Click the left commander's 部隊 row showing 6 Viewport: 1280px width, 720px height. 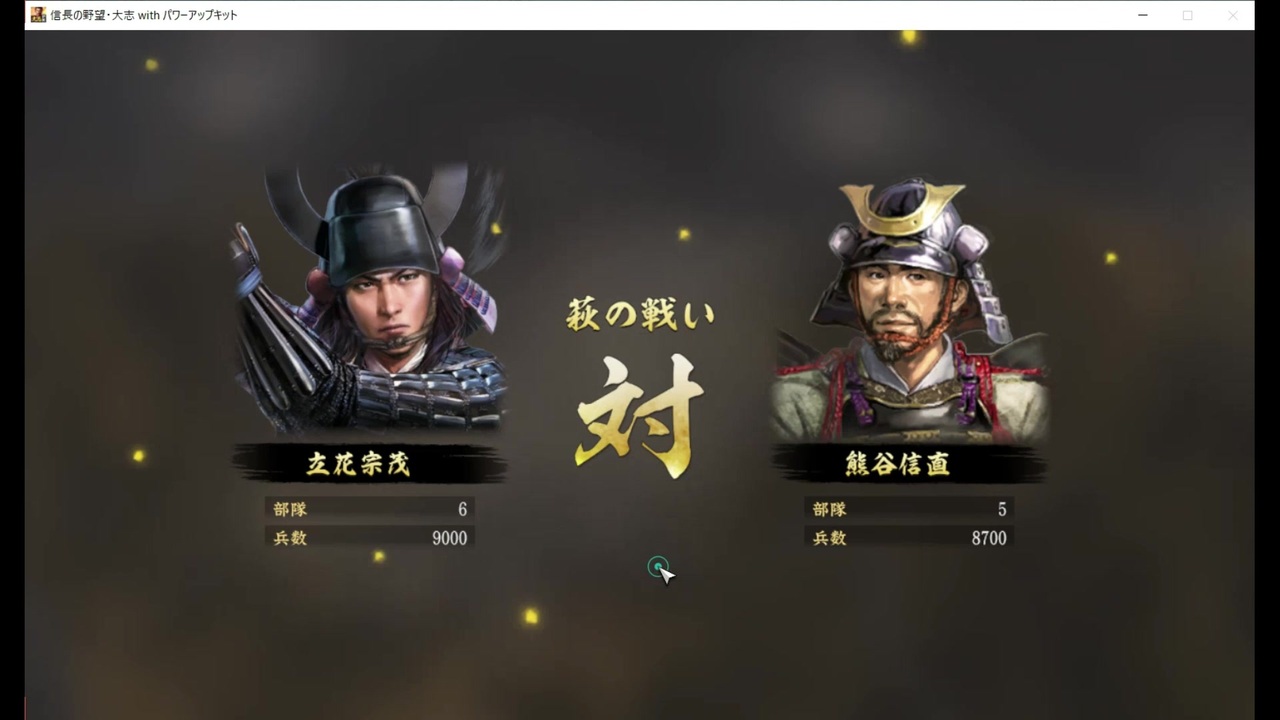(x=369, y=509)
